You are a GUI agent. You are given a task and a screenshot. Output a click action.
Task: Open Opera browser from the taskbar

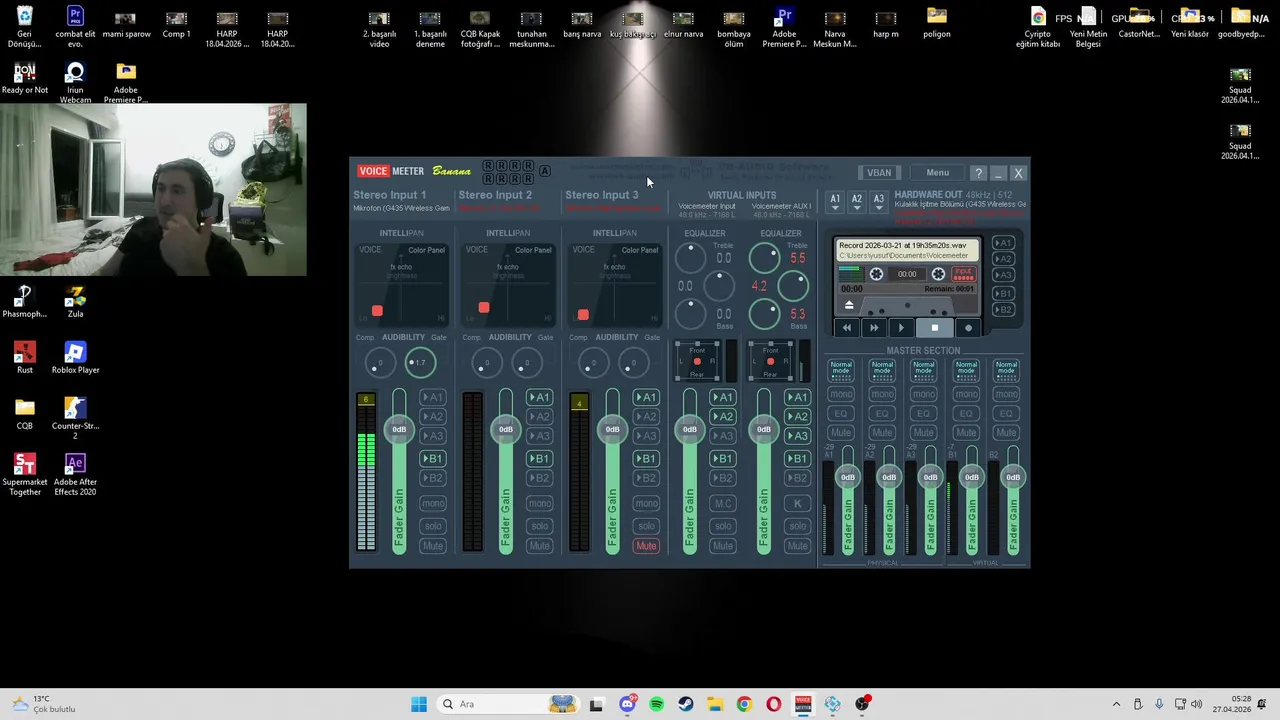tap(773, 704)
